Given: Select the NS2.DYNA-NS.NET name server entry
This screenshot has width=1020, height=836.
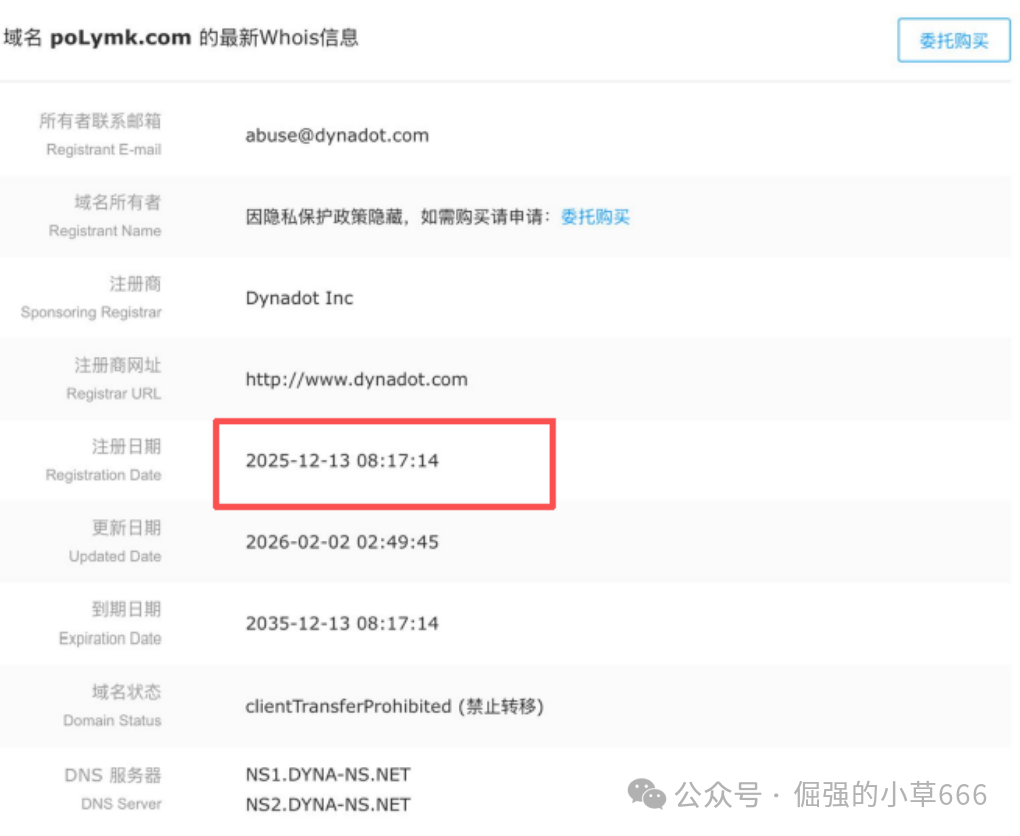Looking at the screenshot, I should pyautogui.click(x=328, y=804).
